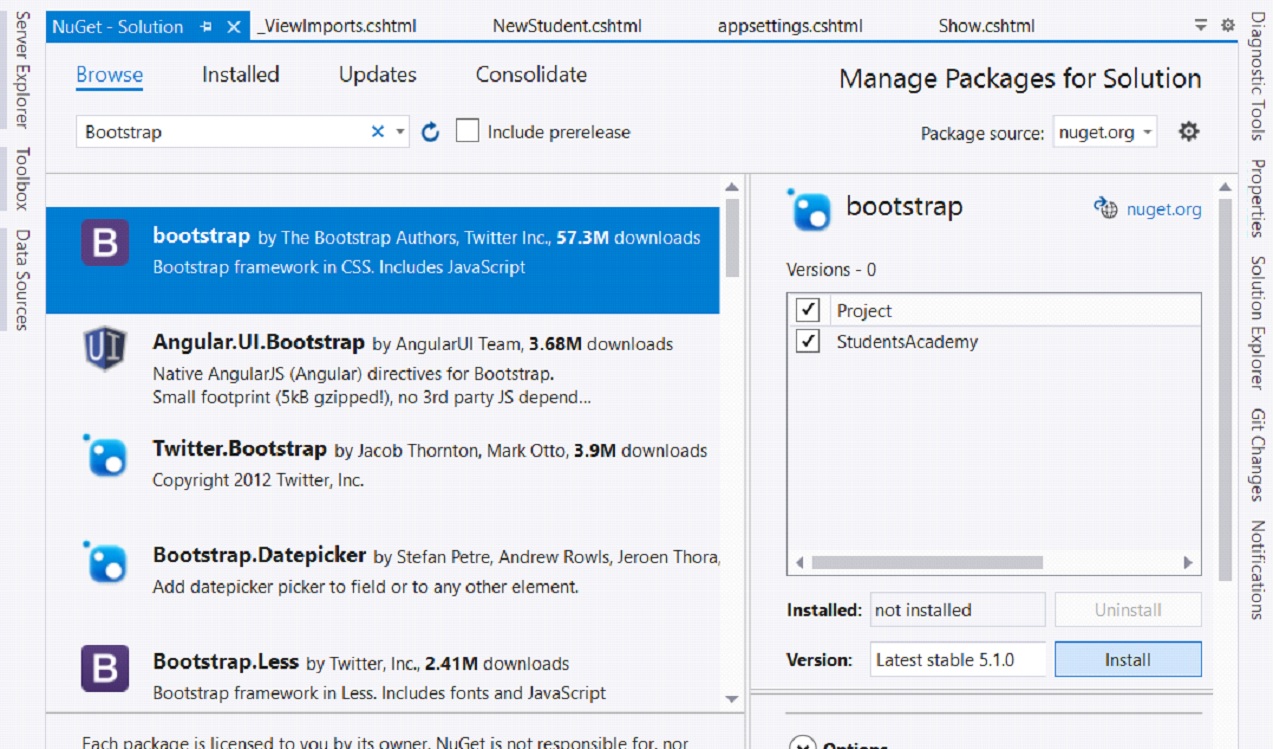
Task: Click the purple bootstrap package icon in list
Action: 105,243
